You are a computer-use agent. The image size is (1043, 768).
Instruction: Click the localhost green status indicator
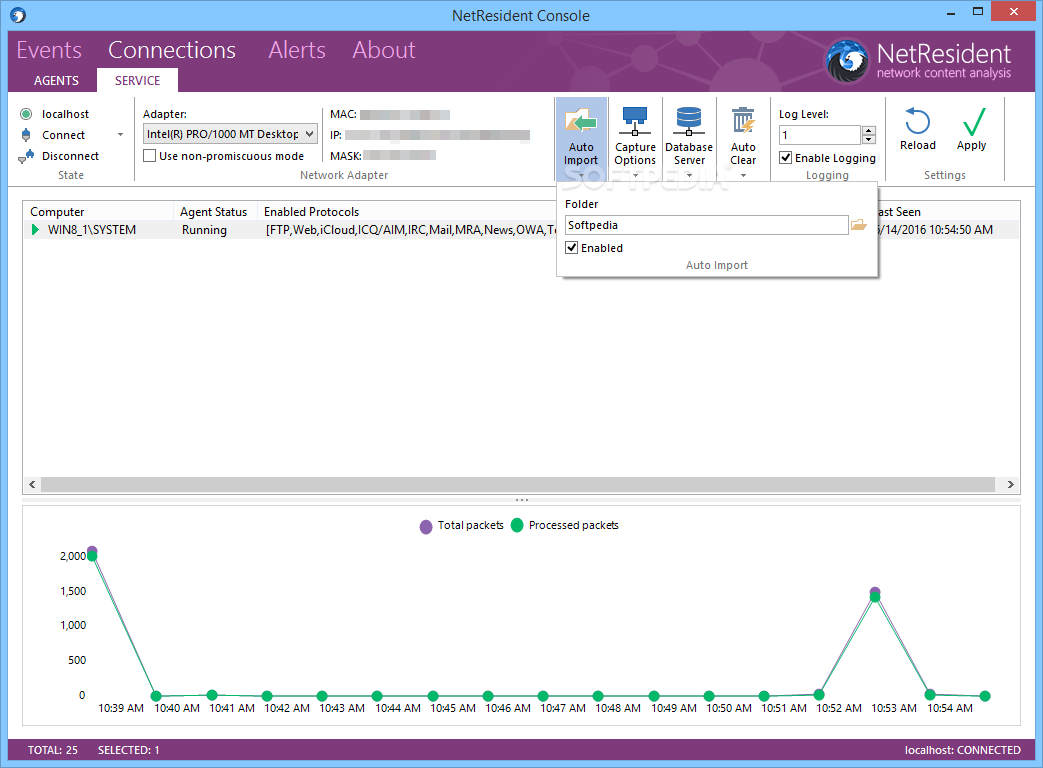(26, 114)
